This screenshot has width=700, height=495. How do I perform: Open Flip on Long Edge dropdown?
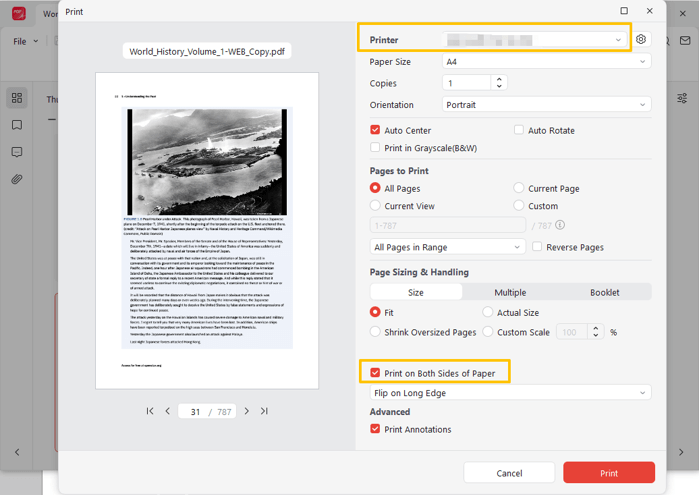510,393
